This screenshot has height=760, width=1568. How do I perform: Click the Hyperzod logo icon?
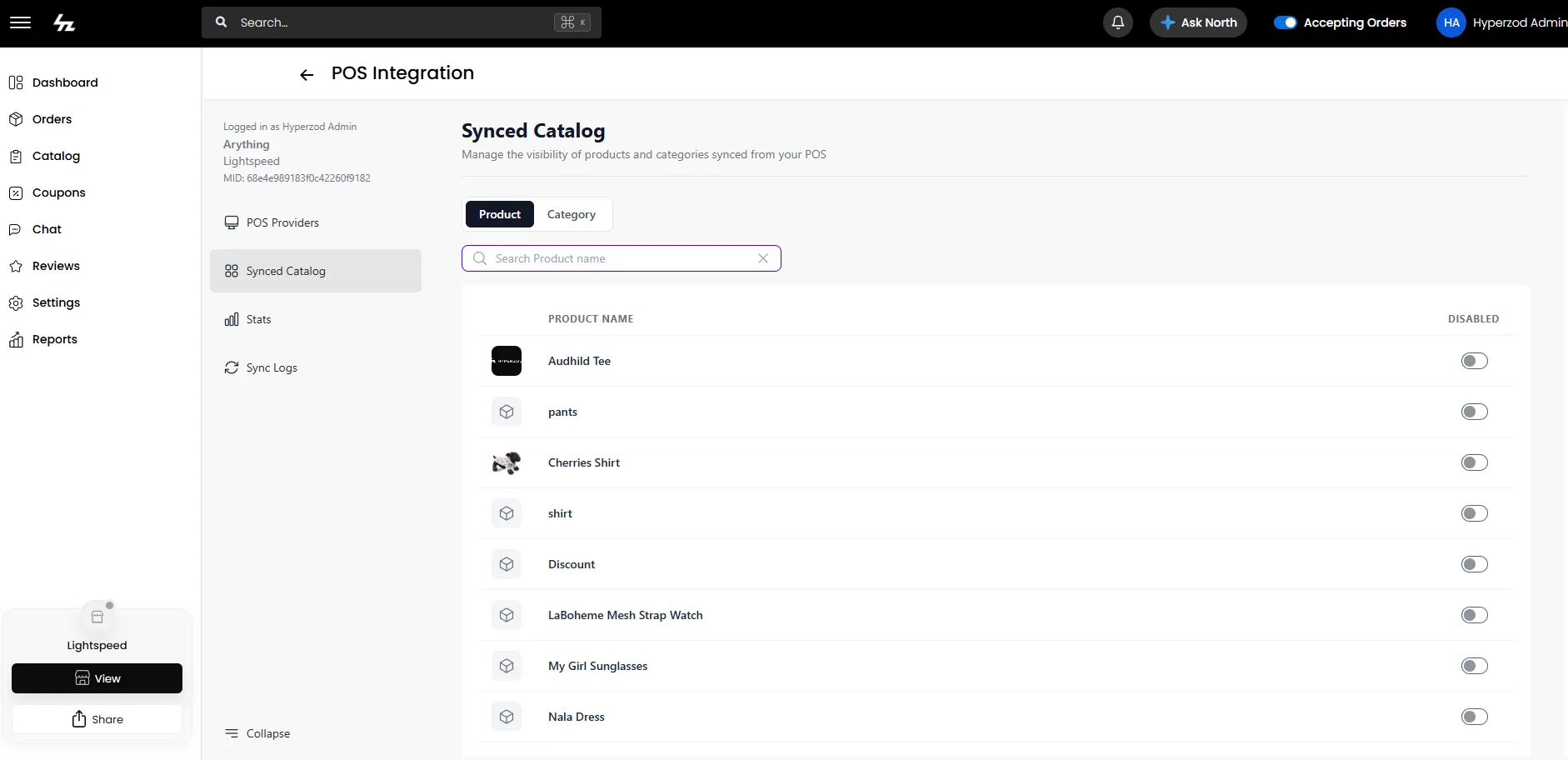64,22
